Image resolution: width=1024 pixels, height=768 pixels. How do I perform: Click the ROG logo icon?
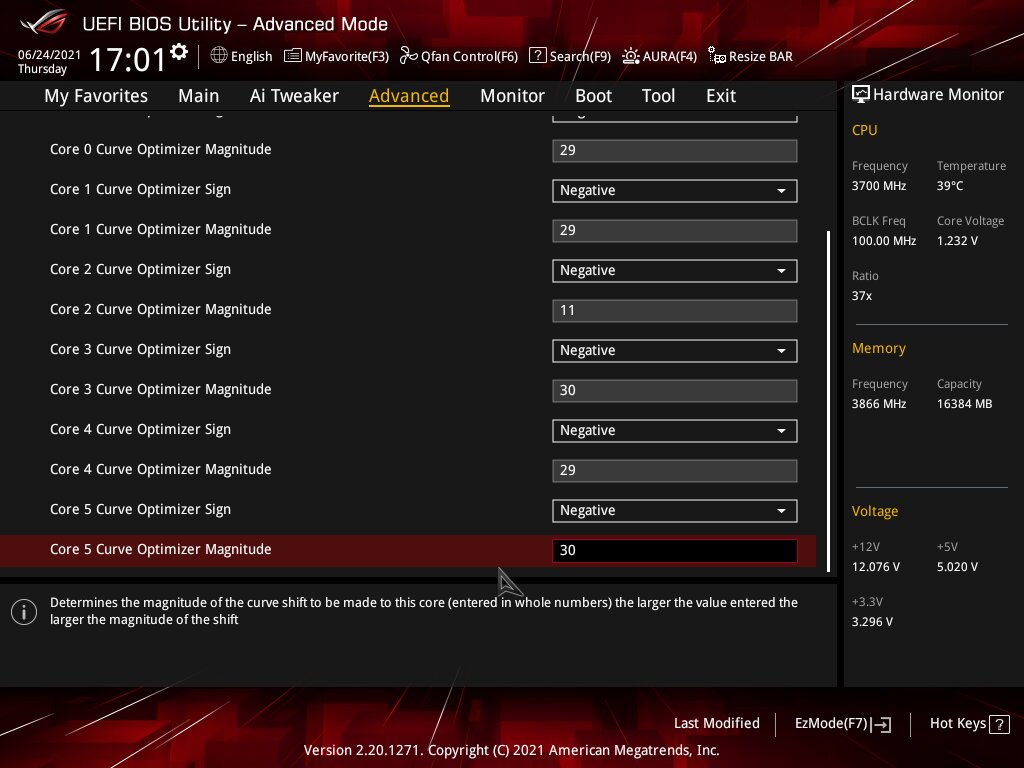tap(43, 23)
